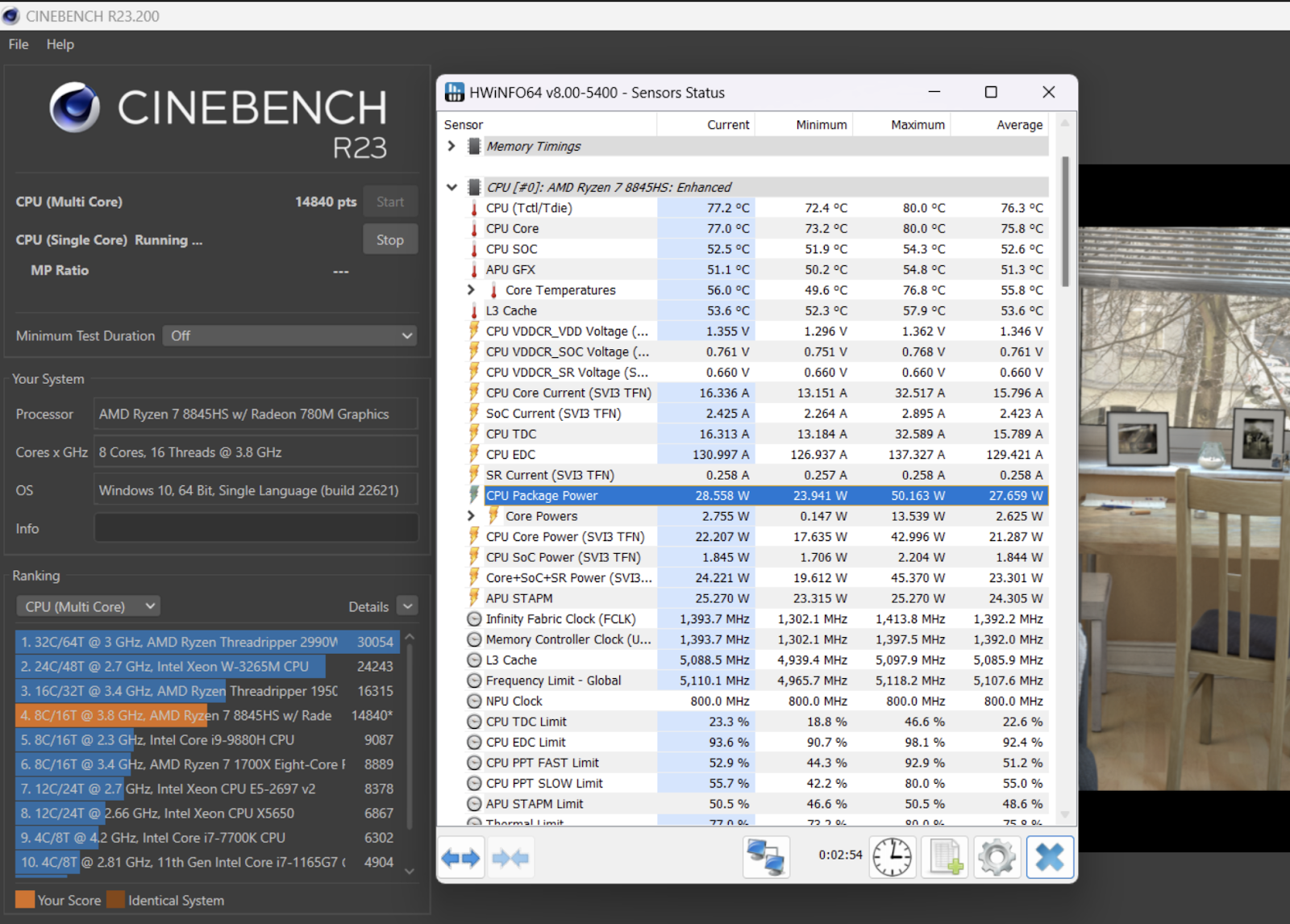Toggle the ranking Details dropdown arrow
Image resolution: width=1290 pixels, height=924 pixels.
408,606
